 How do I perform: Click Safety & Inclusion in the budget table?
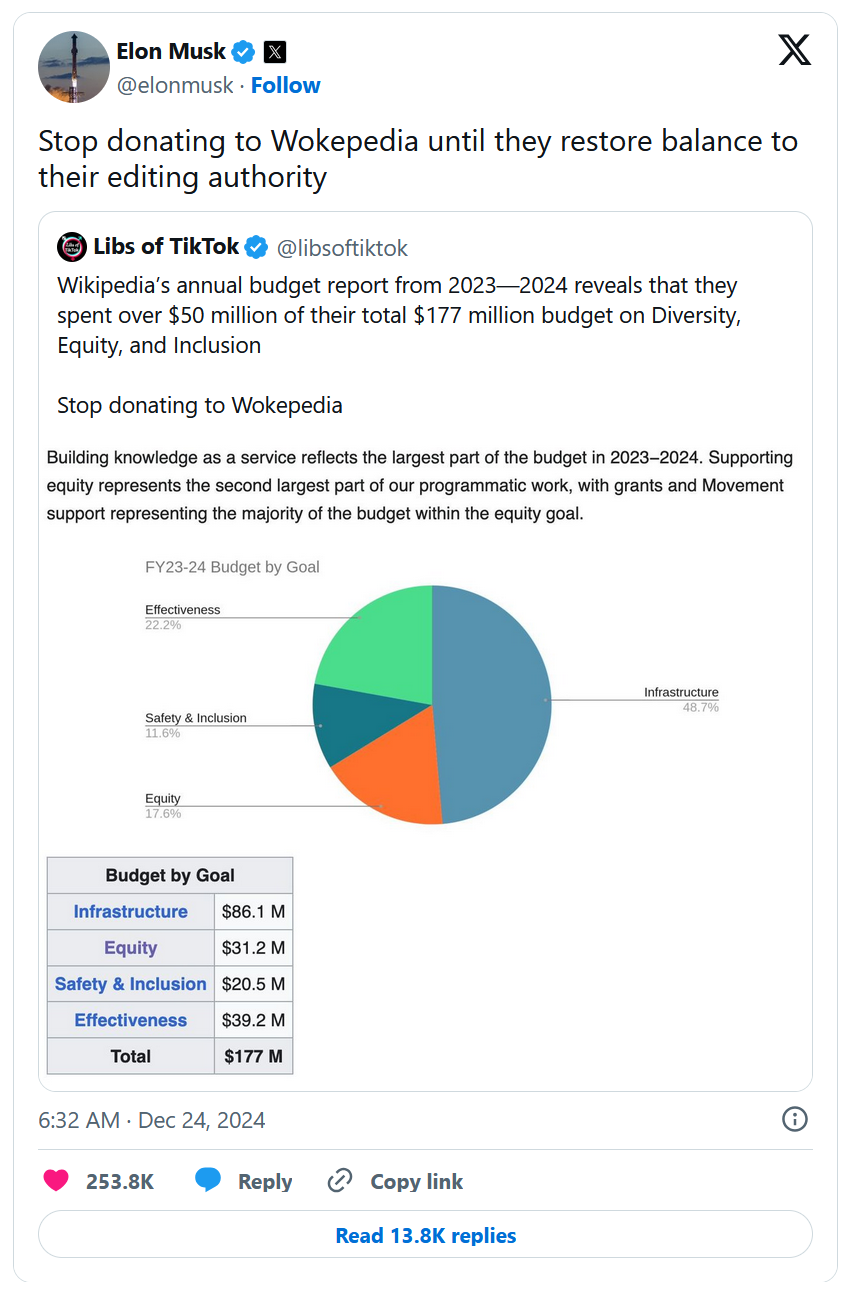131,984
